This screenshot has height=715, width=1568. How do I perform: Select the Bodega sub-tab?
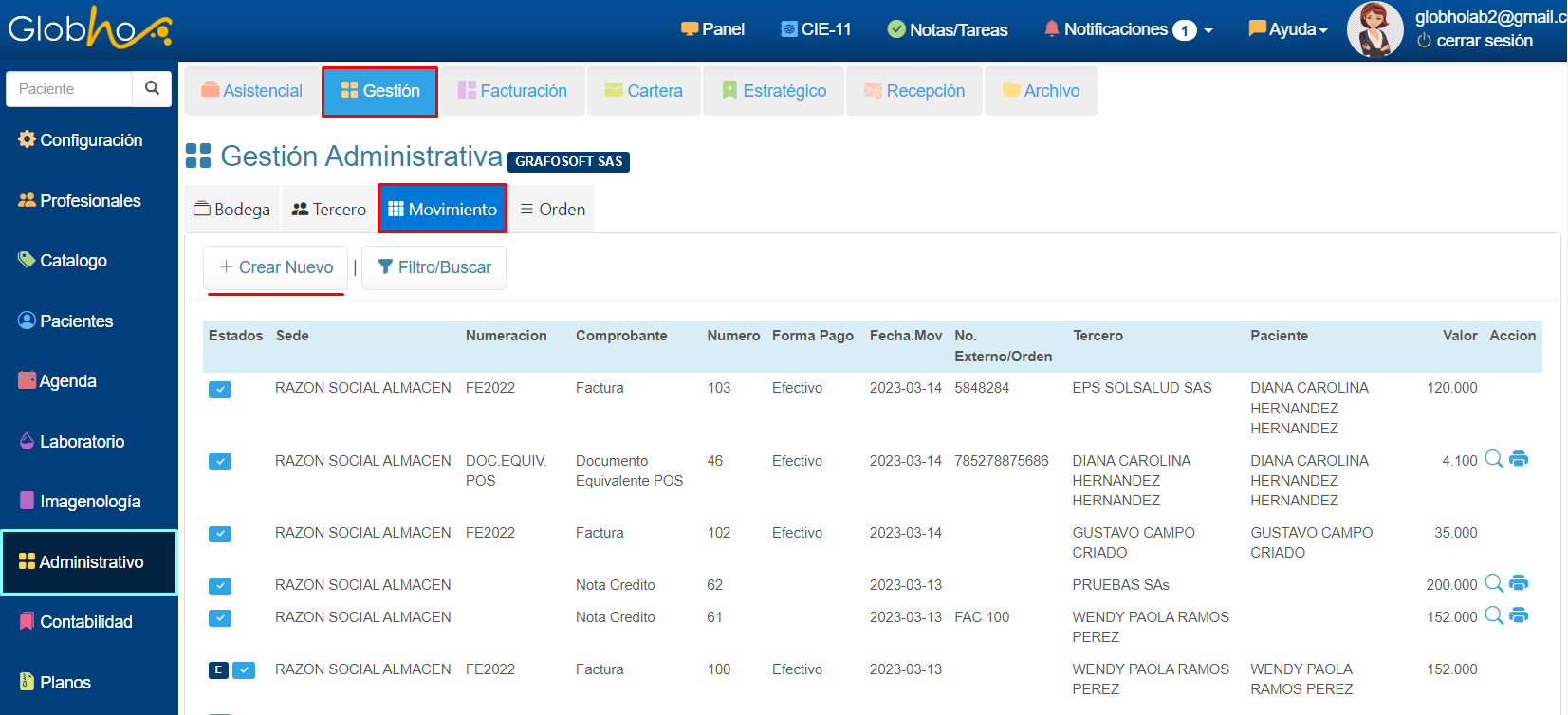(x=232, y=210)
